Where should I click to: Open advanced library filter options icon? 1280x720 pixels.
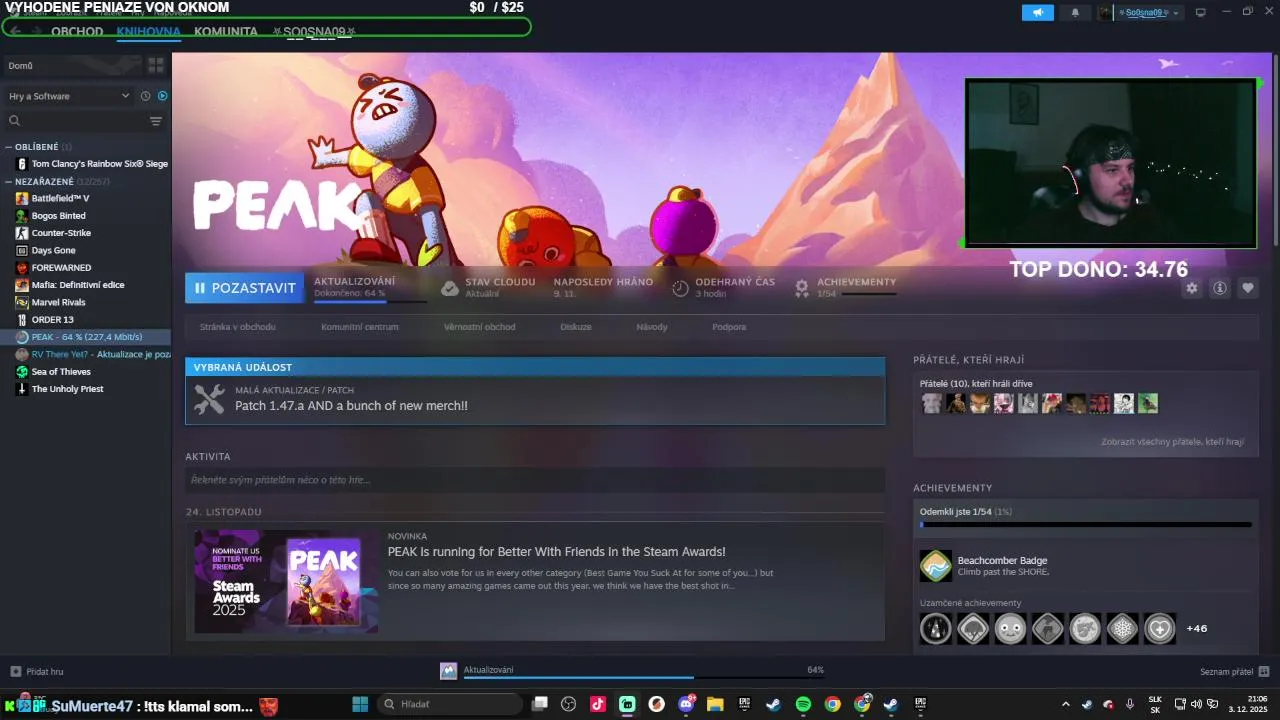click(156, 121)
